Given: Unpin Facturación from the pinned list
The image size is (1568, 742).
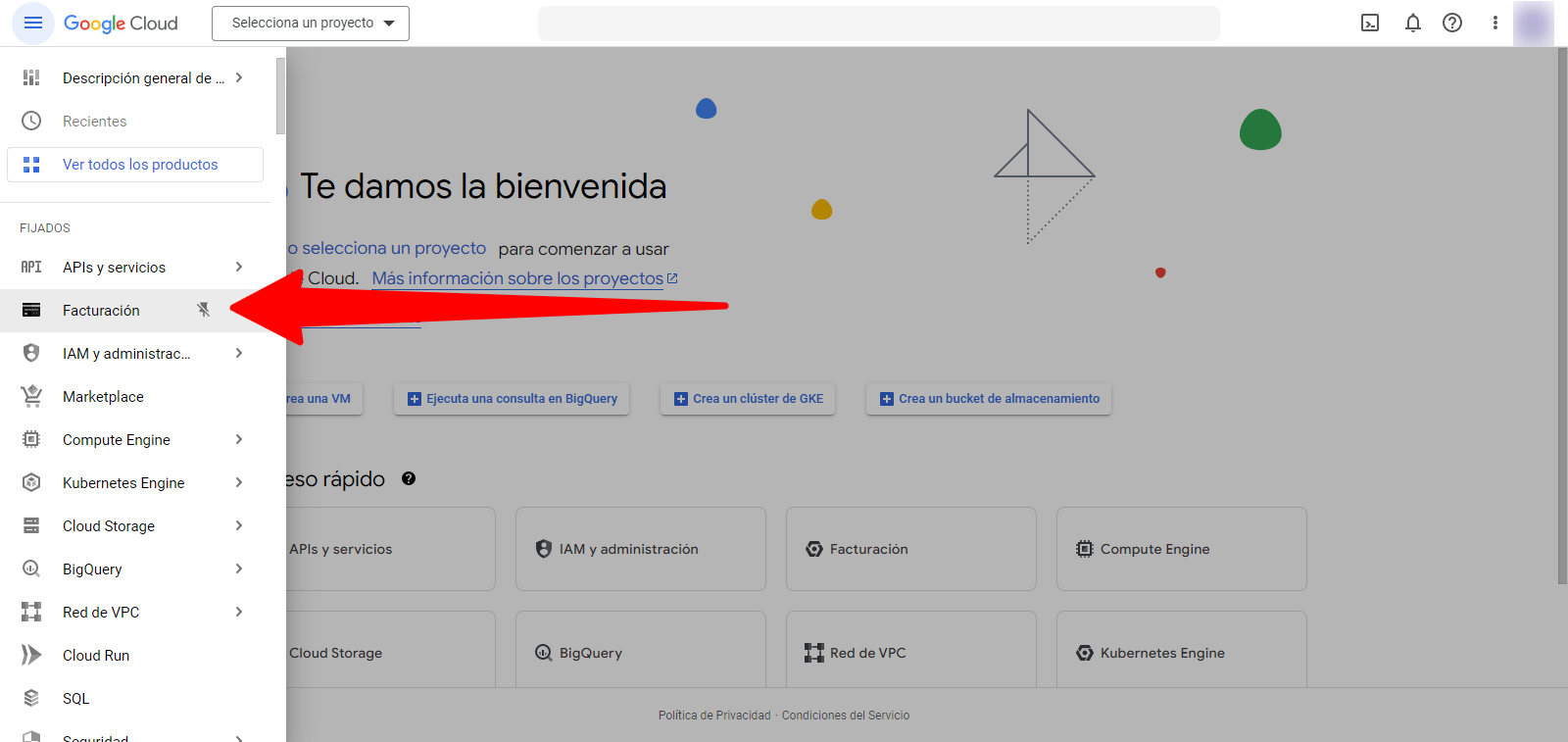Looking at the screenshot, I should click(x=204, y=310).
